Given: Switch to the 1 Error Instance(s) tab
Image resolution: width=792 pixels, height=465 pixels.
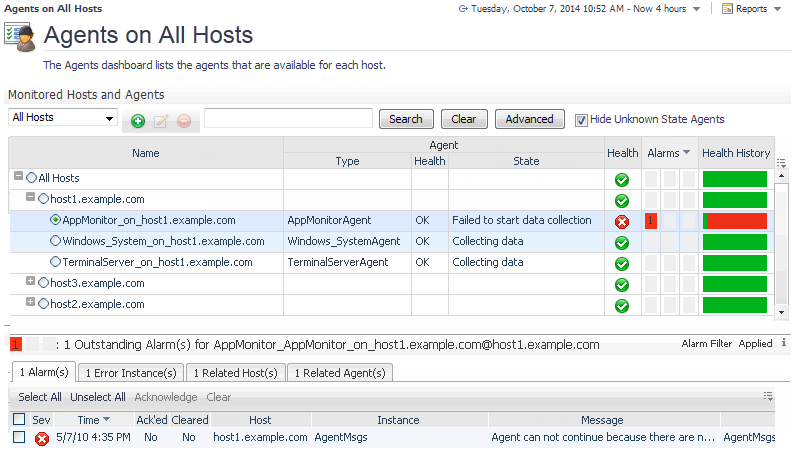Looking at the screenshot, I should click(x=132, y=373).
